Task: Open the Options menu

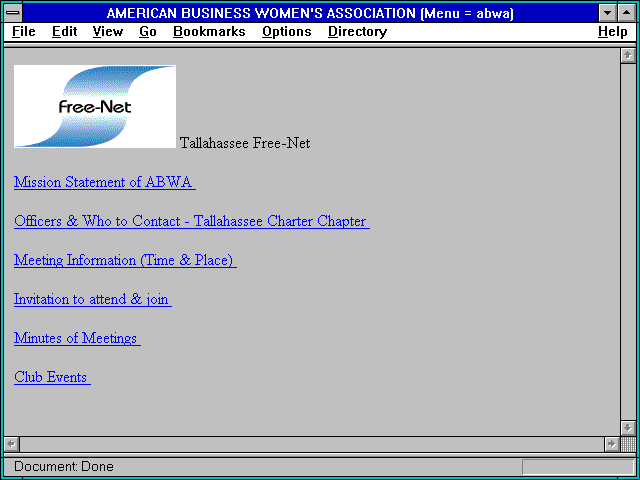Action: 287,32
